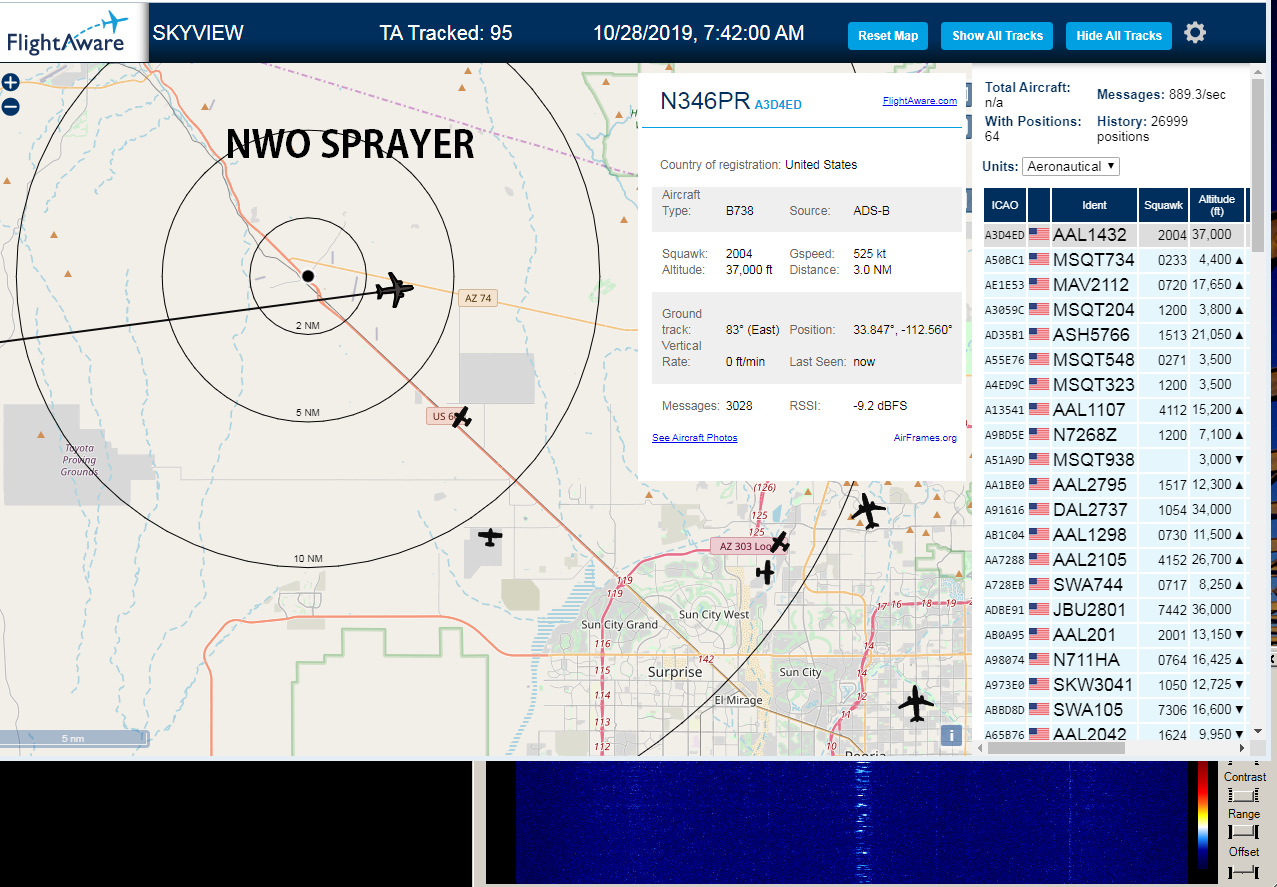This screenshot has width=1277, height=887.
Task: Select the ASH5766 aircraft row
Action: tap(1116, 335)
